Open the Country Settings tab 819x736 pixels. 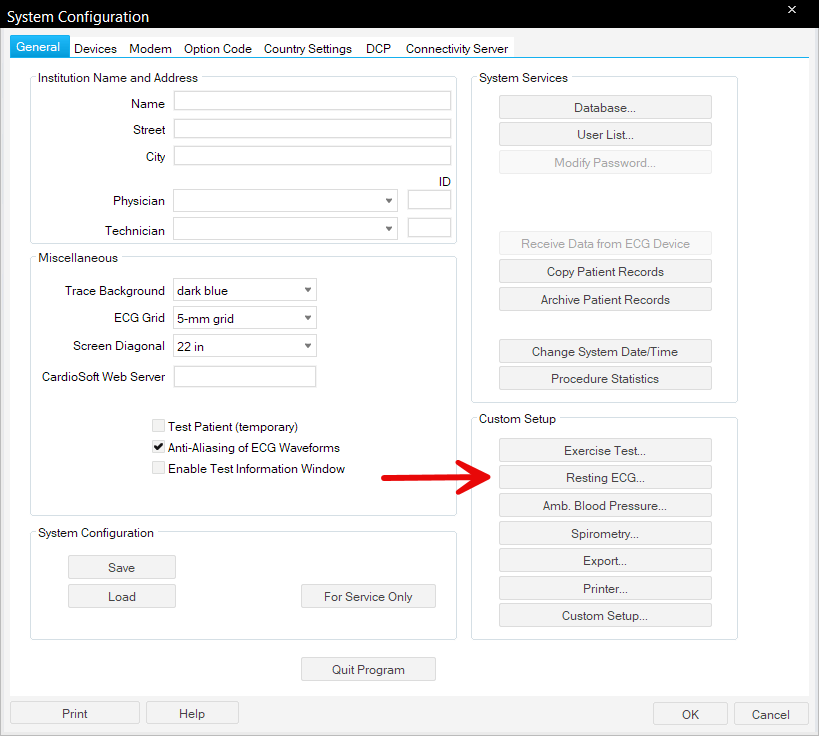click(307, 49)
